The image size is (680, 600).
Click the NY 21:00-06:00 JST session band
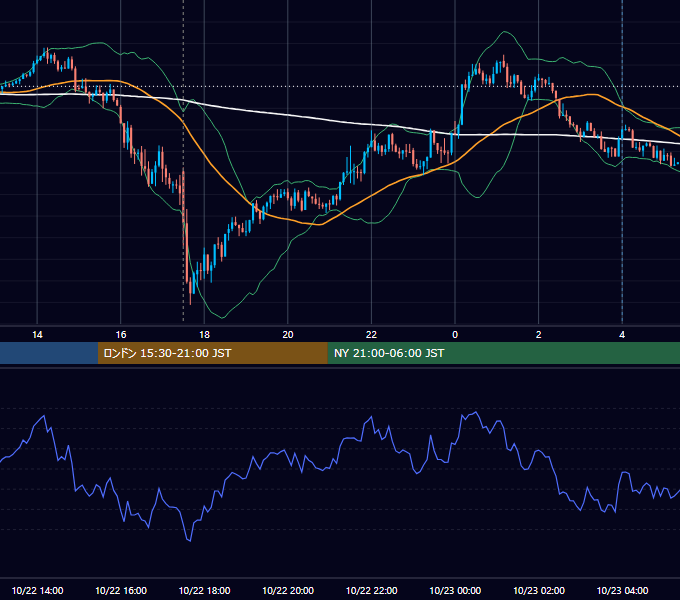503,353
